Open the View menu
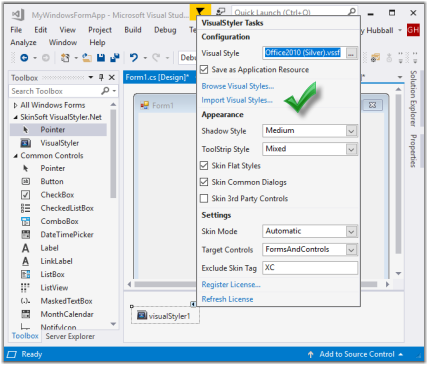Viewport: 428px width, 365px height. [68, 30]
